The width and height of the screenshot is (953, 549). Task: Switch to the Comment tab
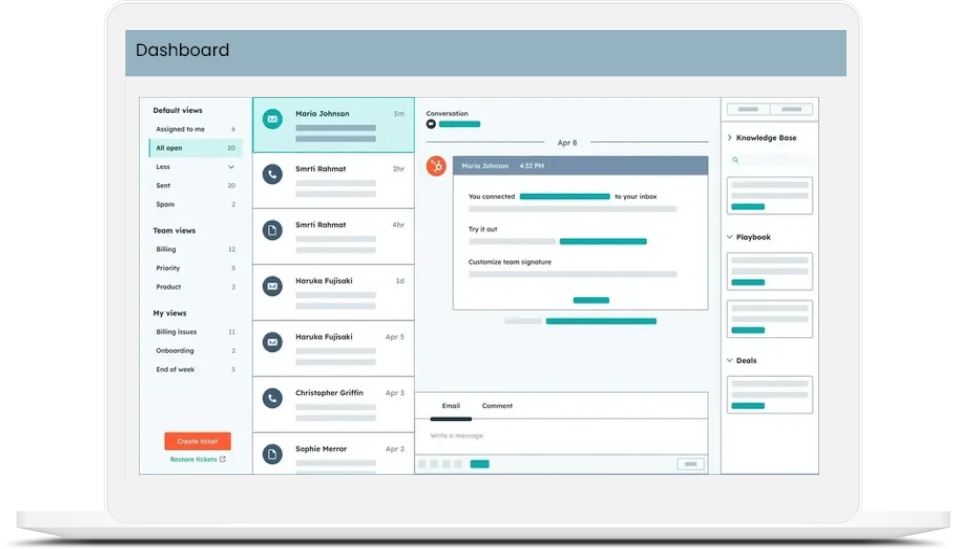point(497,406)
